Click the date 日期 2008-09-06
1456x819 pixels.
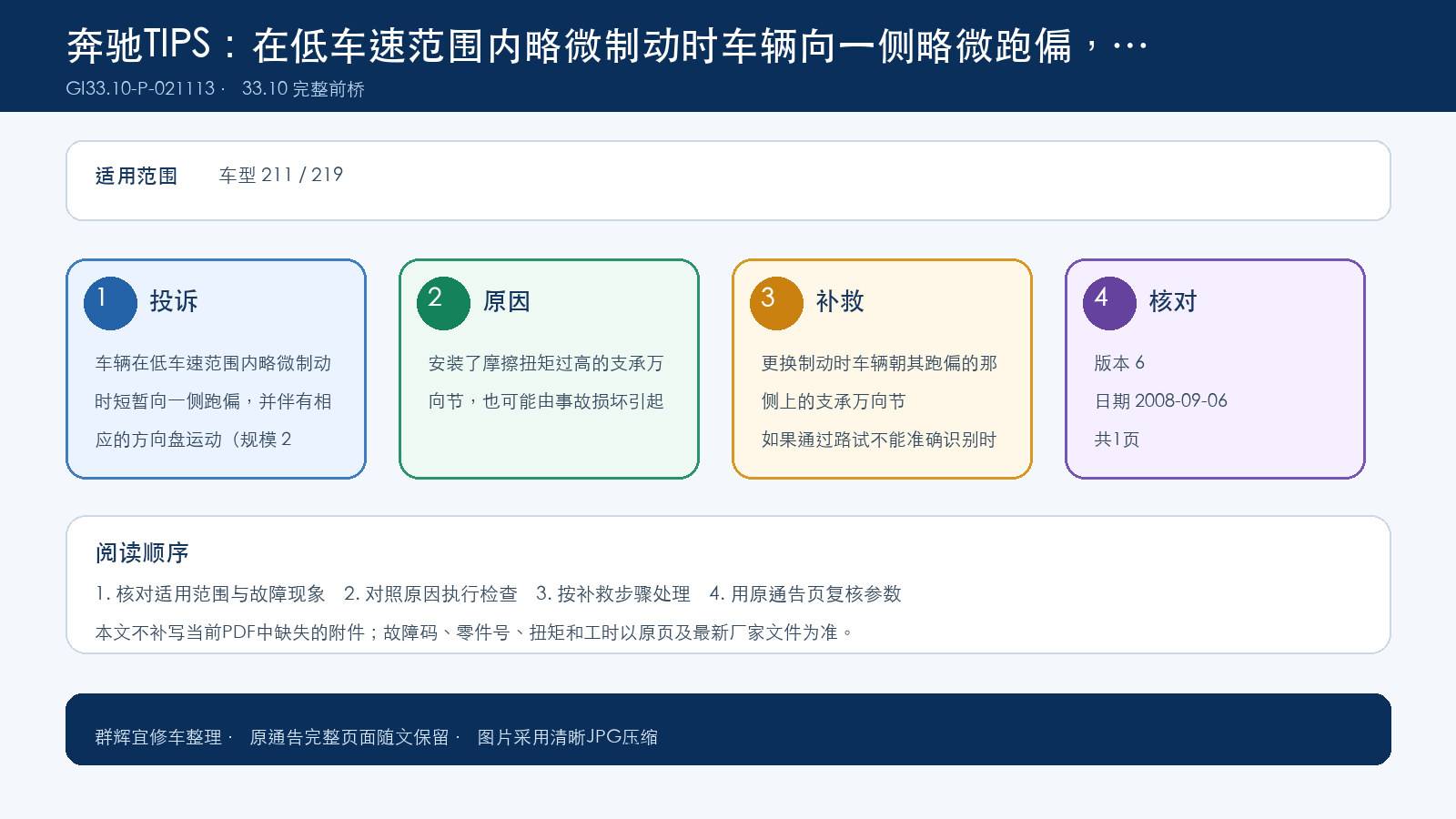click(x=1161, y=401)
